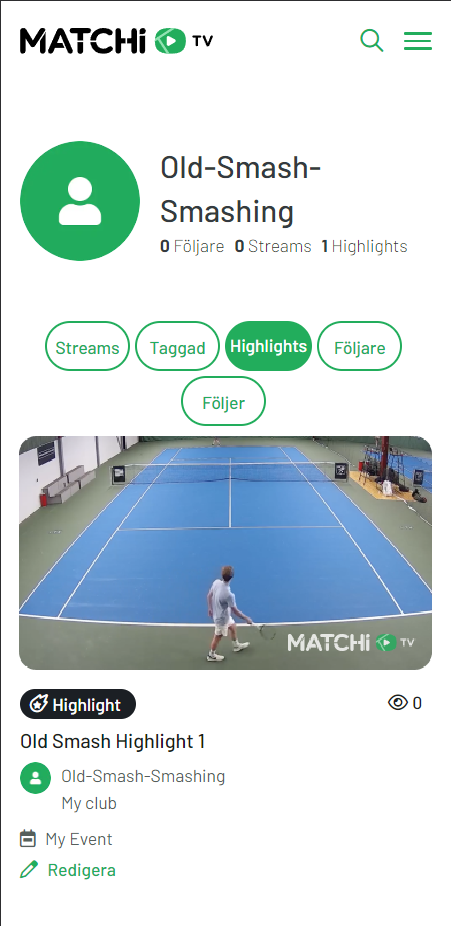Click the 0 Följare count
The image size is (451, 926).
[x=192, y=246]
